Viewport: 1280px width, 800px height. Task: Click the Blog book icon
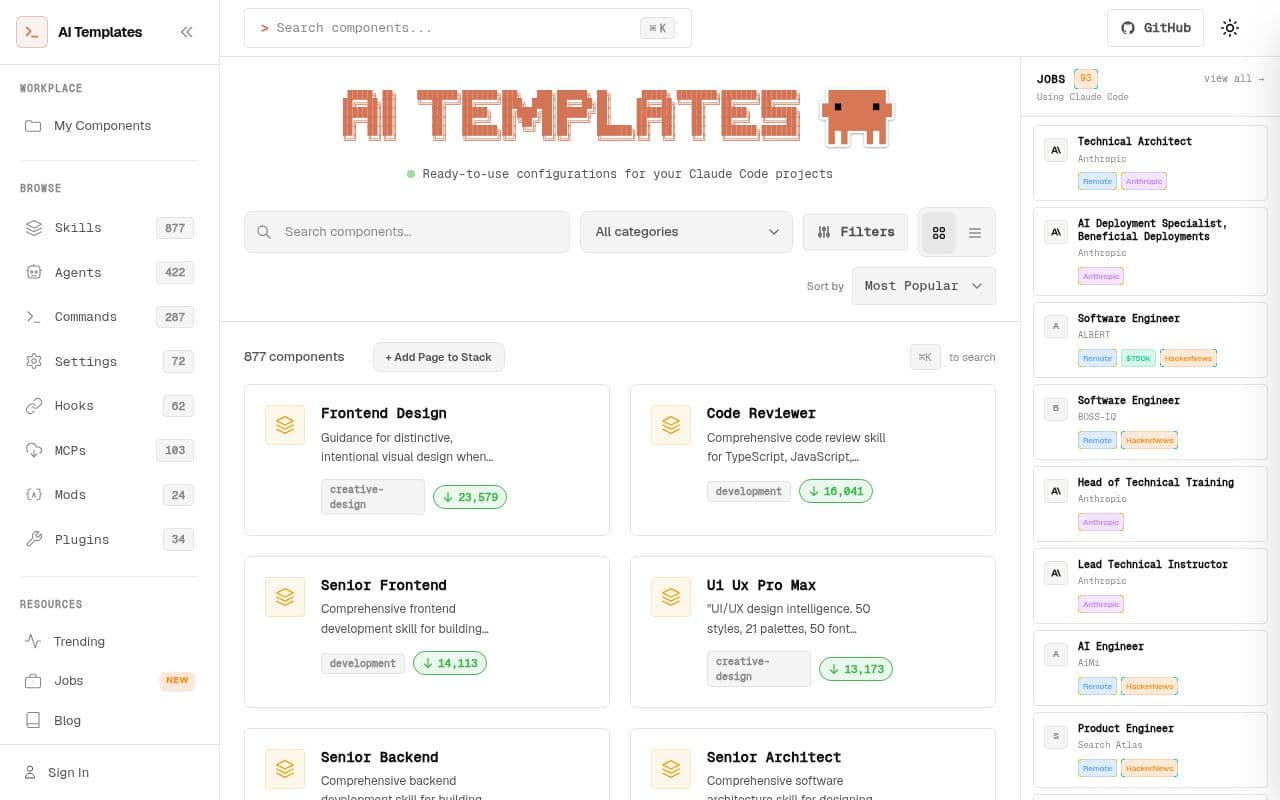(x=33, y=720)
